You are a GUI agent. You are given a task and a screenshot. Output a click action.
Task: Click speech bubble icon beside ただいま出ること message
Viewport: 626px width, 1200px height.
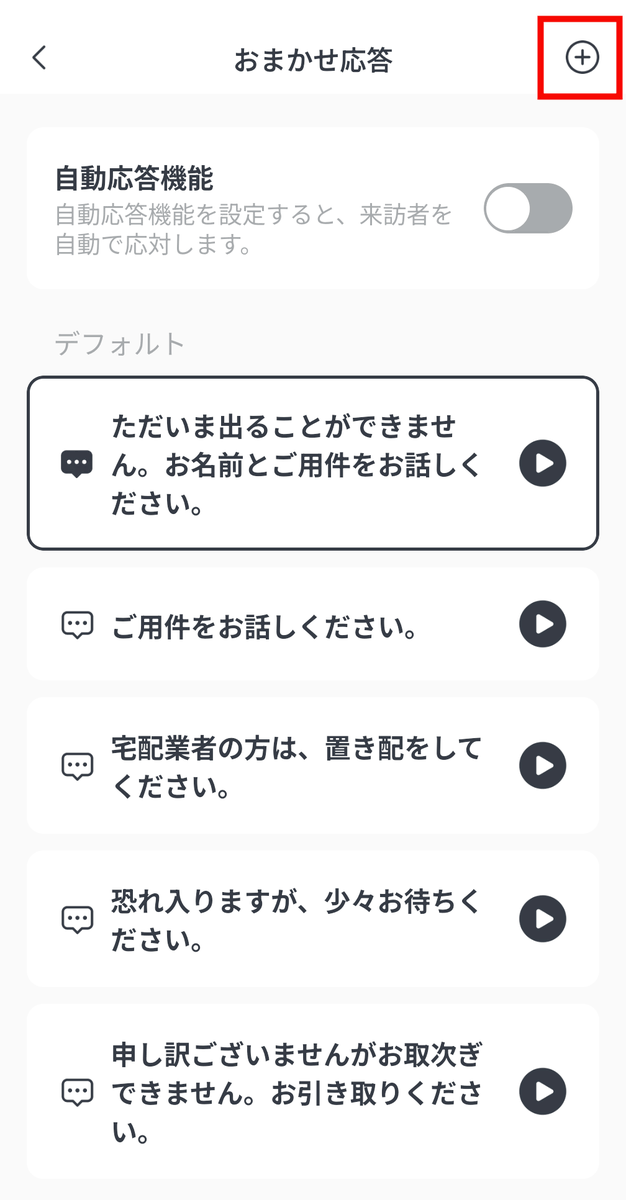(x=77, y=463)
